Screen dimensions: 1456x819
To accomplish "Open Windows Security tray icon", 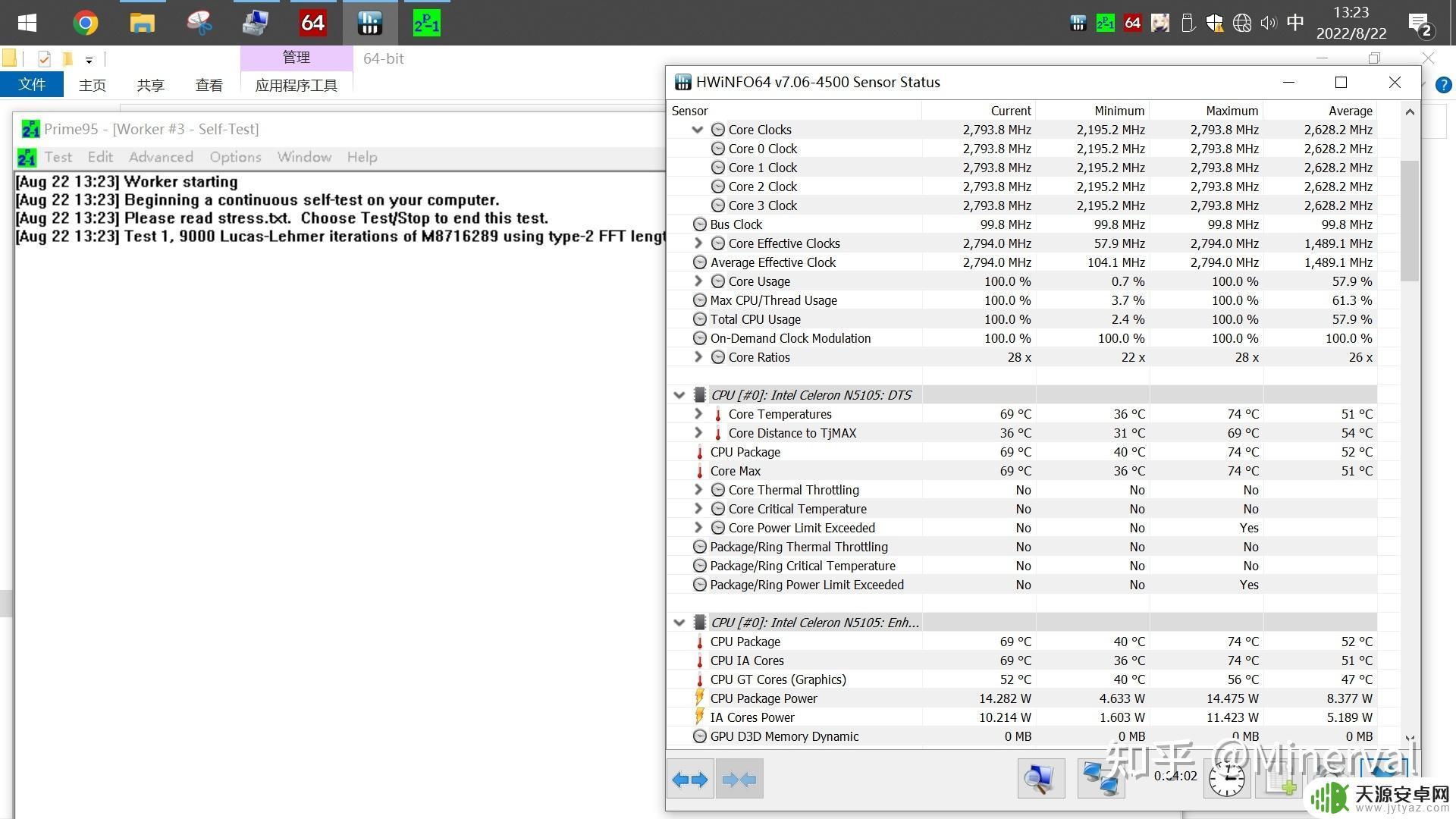I will pyautogui.click(x=1214, y=23).
